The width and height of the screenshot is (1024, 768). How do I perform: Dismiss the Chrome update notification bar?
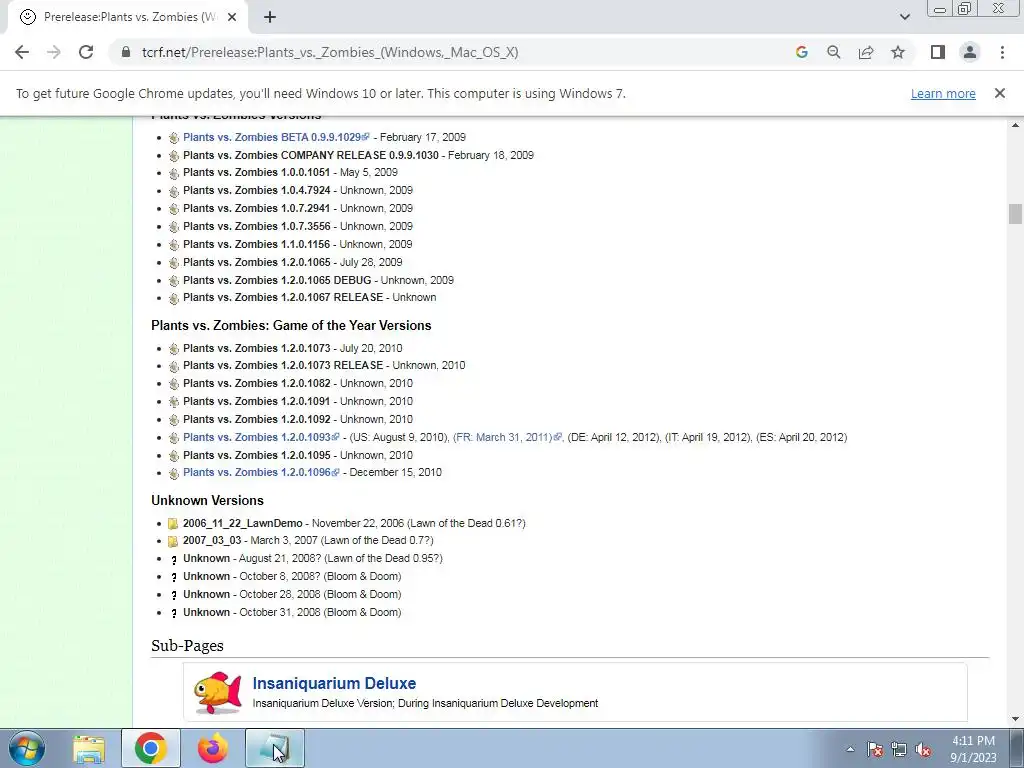[x=1000, y=93]
